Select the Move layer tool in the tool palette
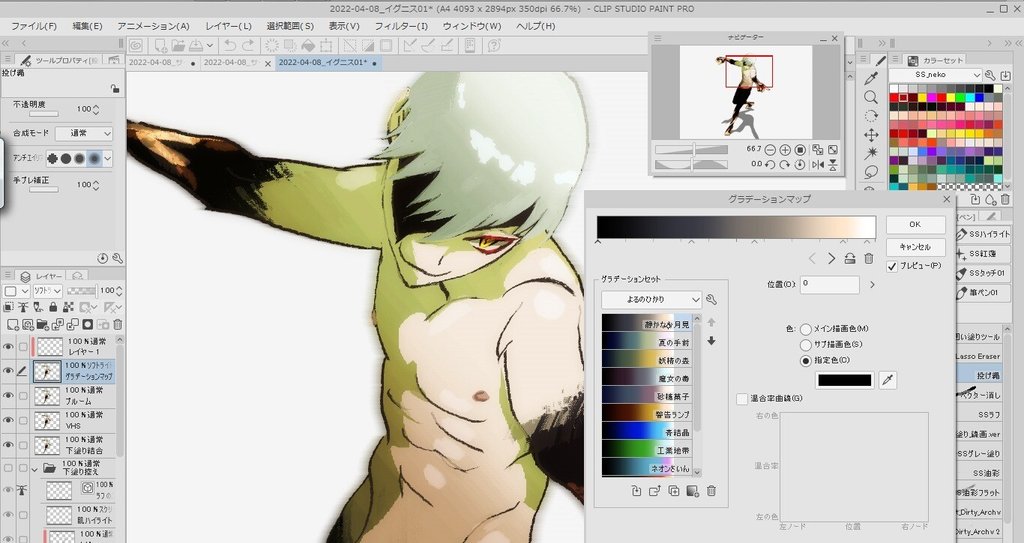 coord(871,135)
